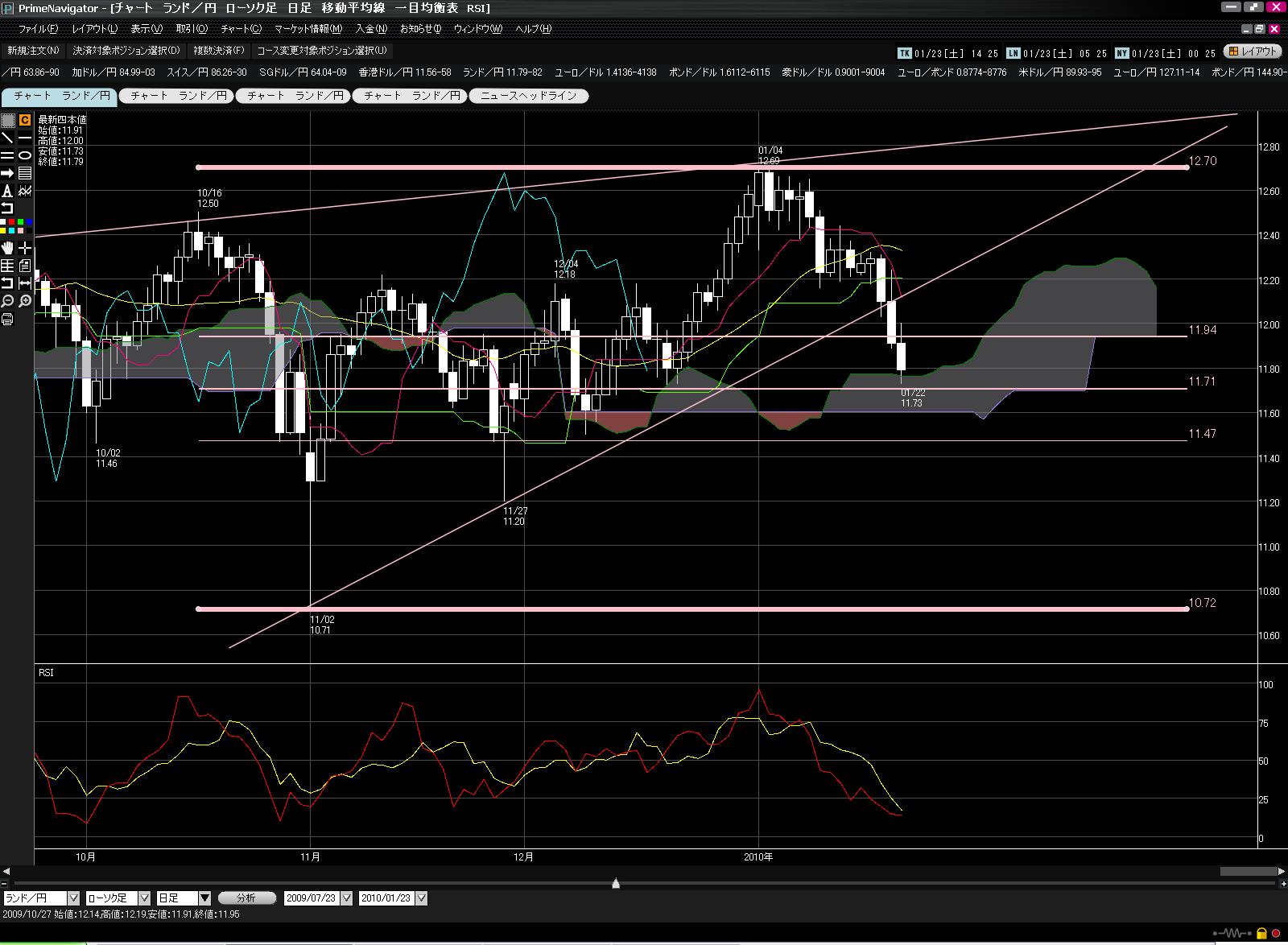Image resolution: width=1288 pixels, height=945 pixels.
Task: Click the zoom out magnifier icon
Action: 7,301
